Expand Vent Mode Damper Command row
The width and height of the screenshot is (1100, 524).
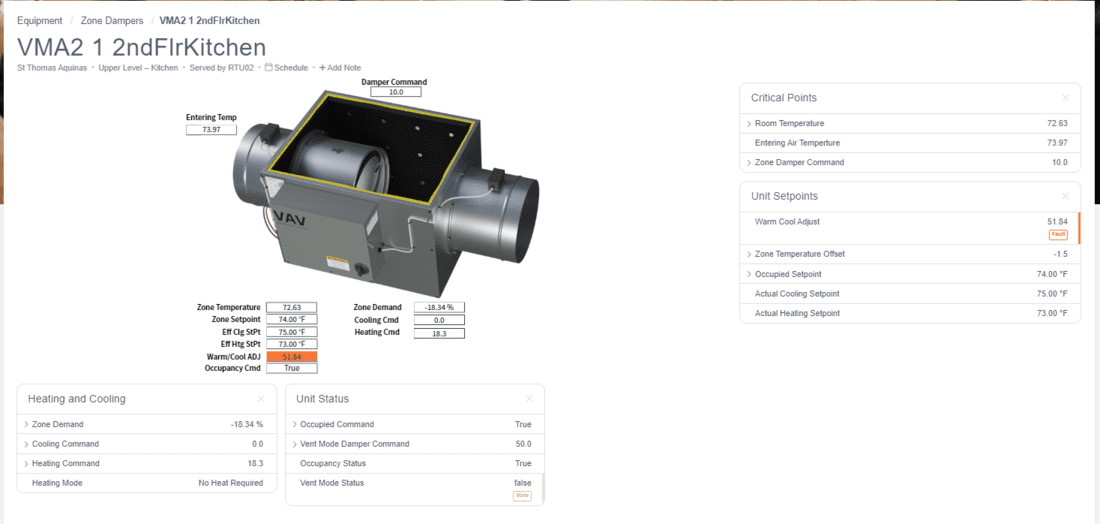(294, 444)
